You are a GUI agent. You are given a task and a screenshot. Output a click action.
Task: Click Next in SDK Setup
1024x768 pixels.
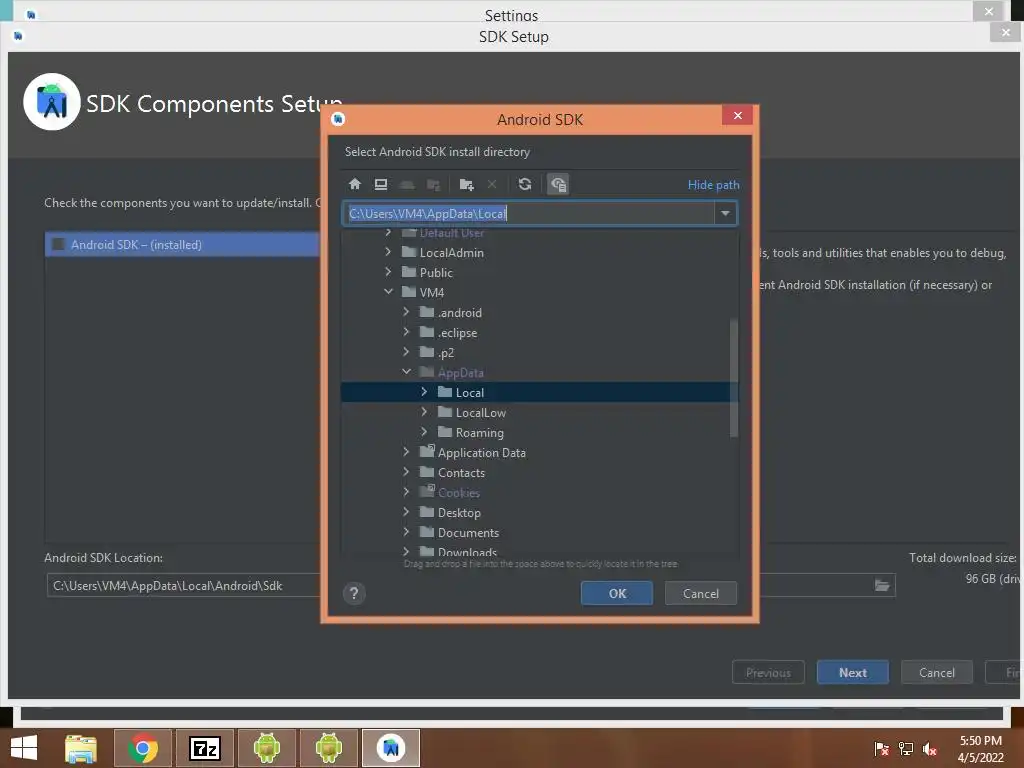tap(852, 672)
